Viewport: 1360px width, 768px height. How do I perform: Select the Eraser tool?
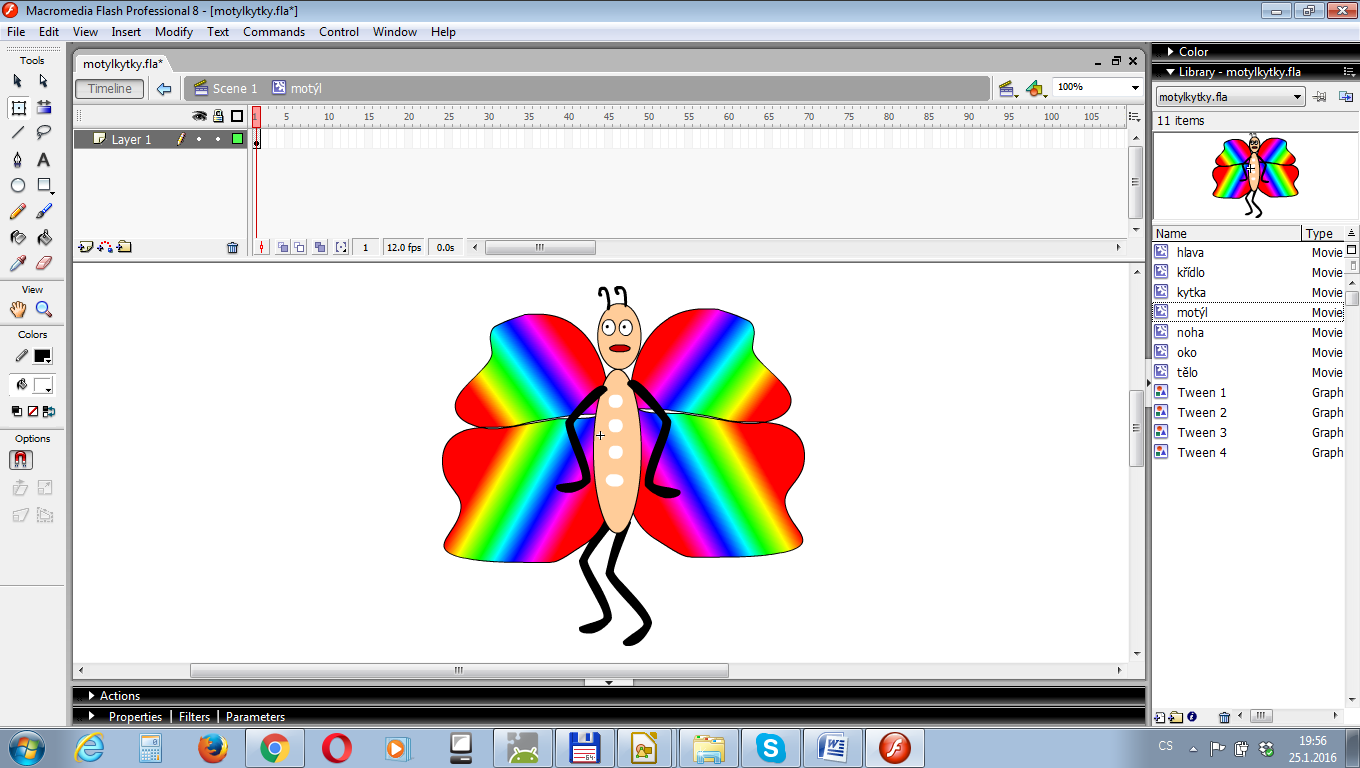click(44, 263)
